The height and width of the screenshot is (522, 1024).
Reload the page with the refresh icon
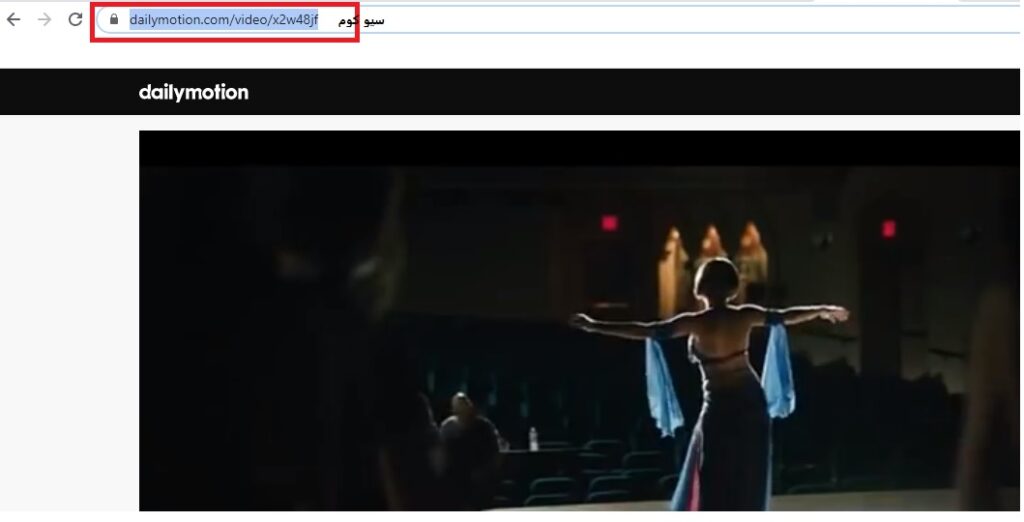[x=76, y=20]
